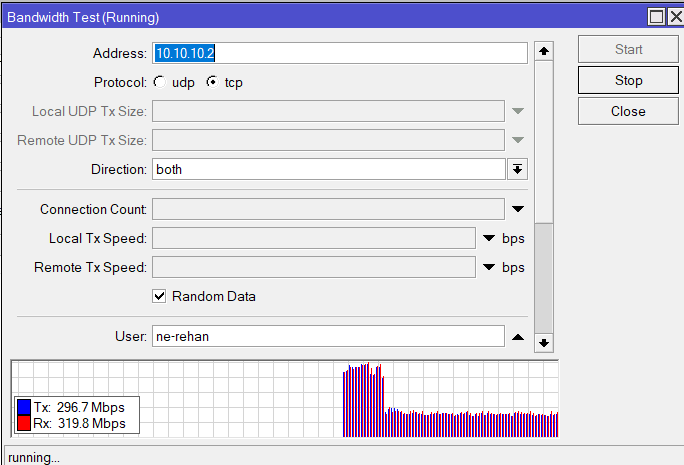
Task: Click the Bandwidth Test (Running) title
Action: [83, 17]
